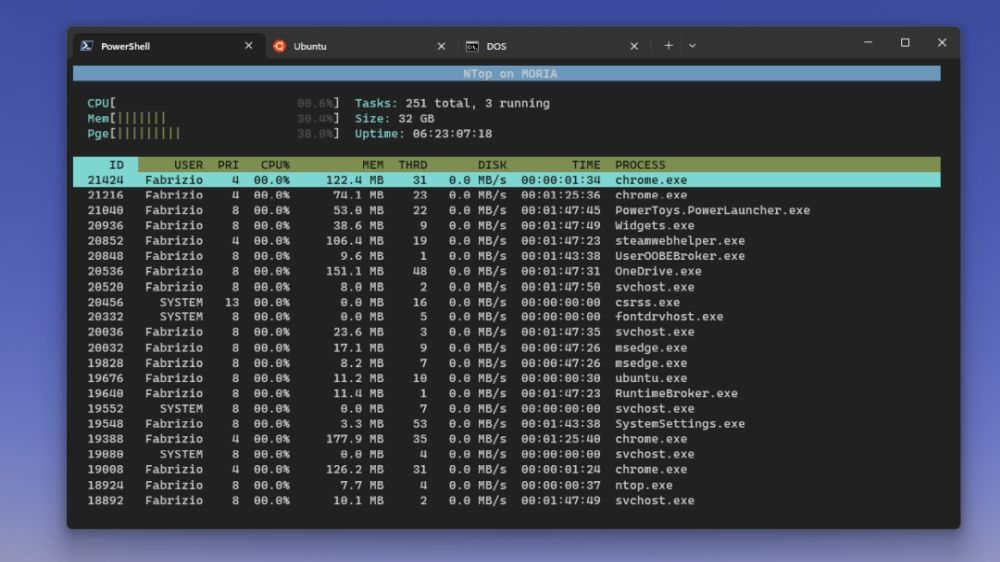The image size is (1000, 562).
Task: Select svchost.exe row with ID 20520
Action: coord(506,287)
